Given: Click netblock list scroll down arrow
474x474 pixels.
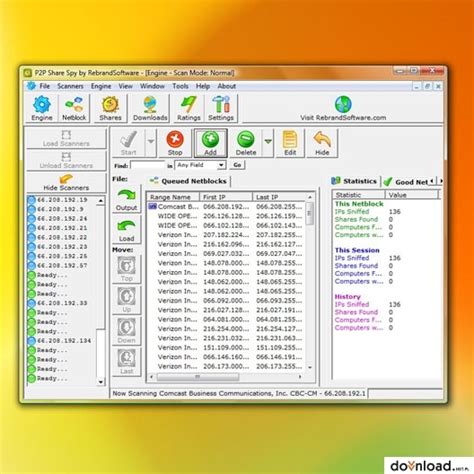Looking at the screenshot, I should click(310, 367).
